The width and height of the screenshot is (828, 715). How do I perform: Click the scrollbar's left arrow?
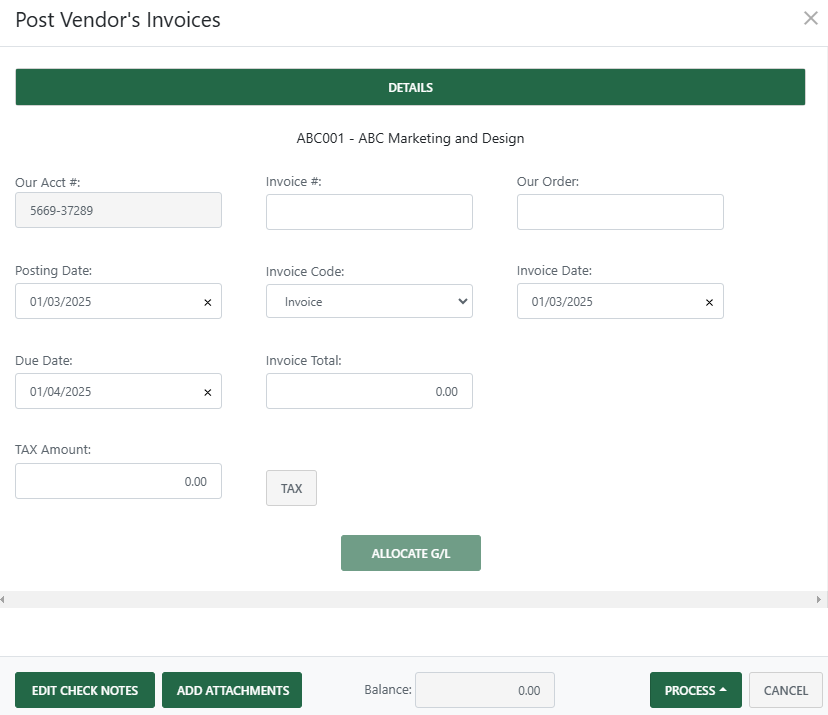tap(4, 598)
